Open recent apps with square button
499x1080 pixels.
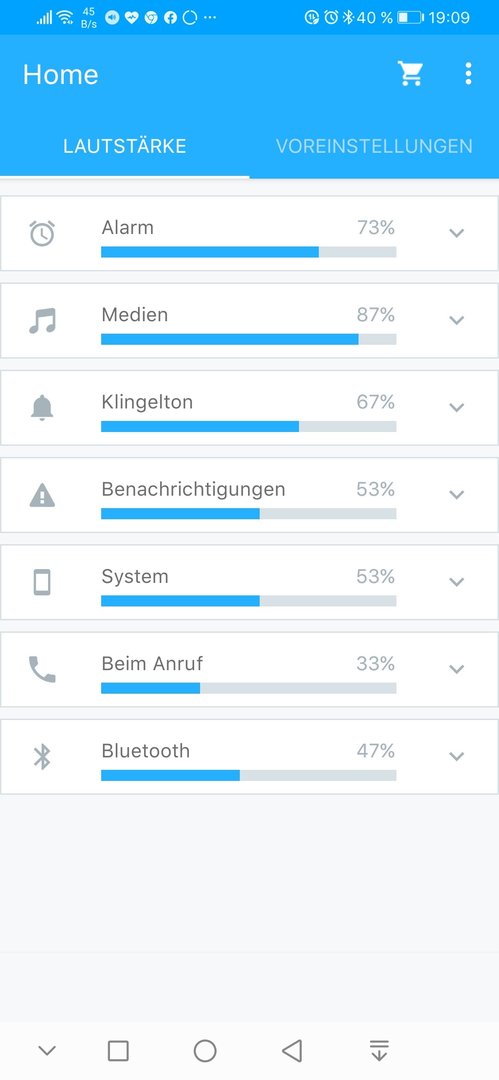click(119, 1050)
